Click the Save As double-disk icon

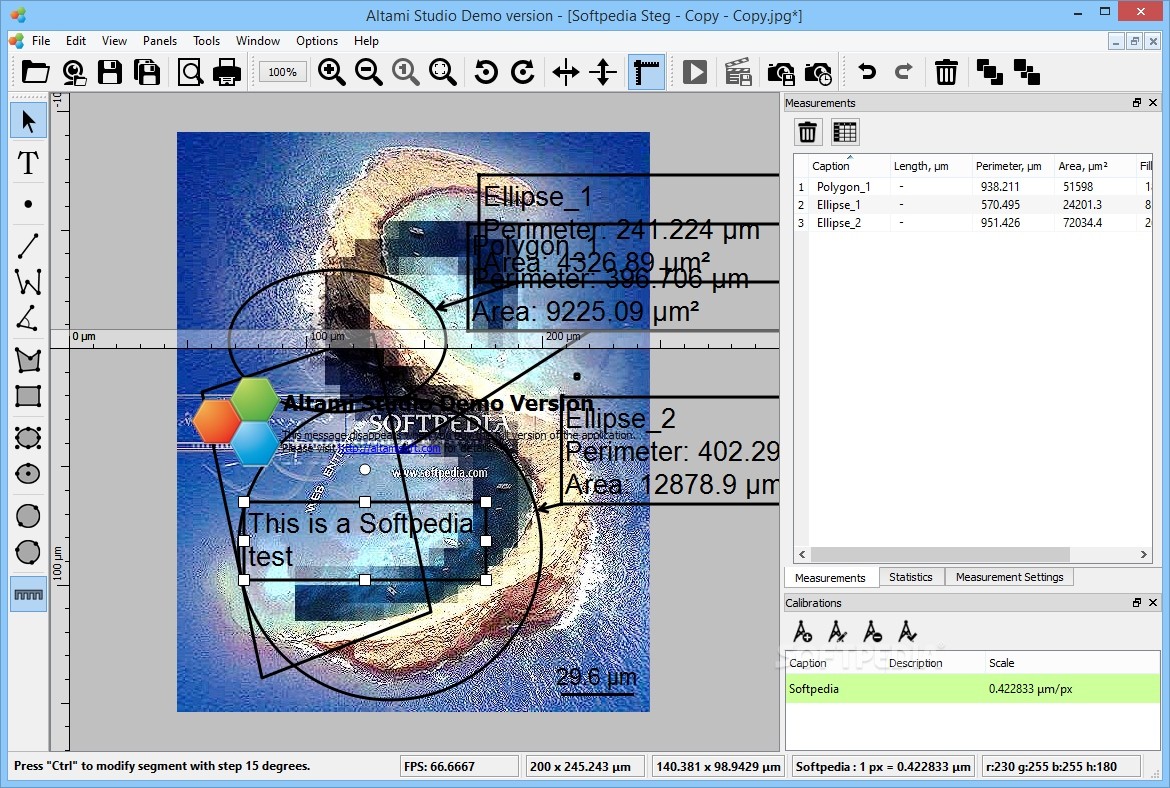click(147, 72)
